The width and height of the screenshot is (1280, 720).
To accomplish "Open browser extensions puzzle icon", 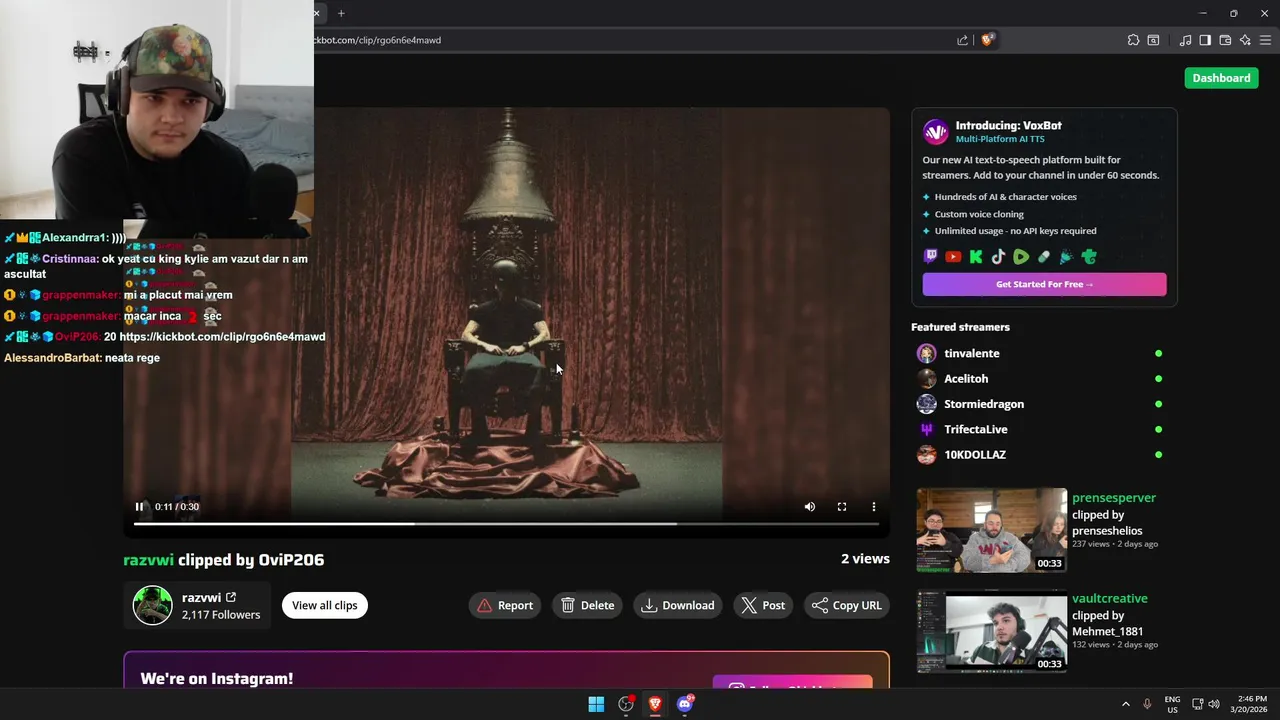I will coord(1133,40).
